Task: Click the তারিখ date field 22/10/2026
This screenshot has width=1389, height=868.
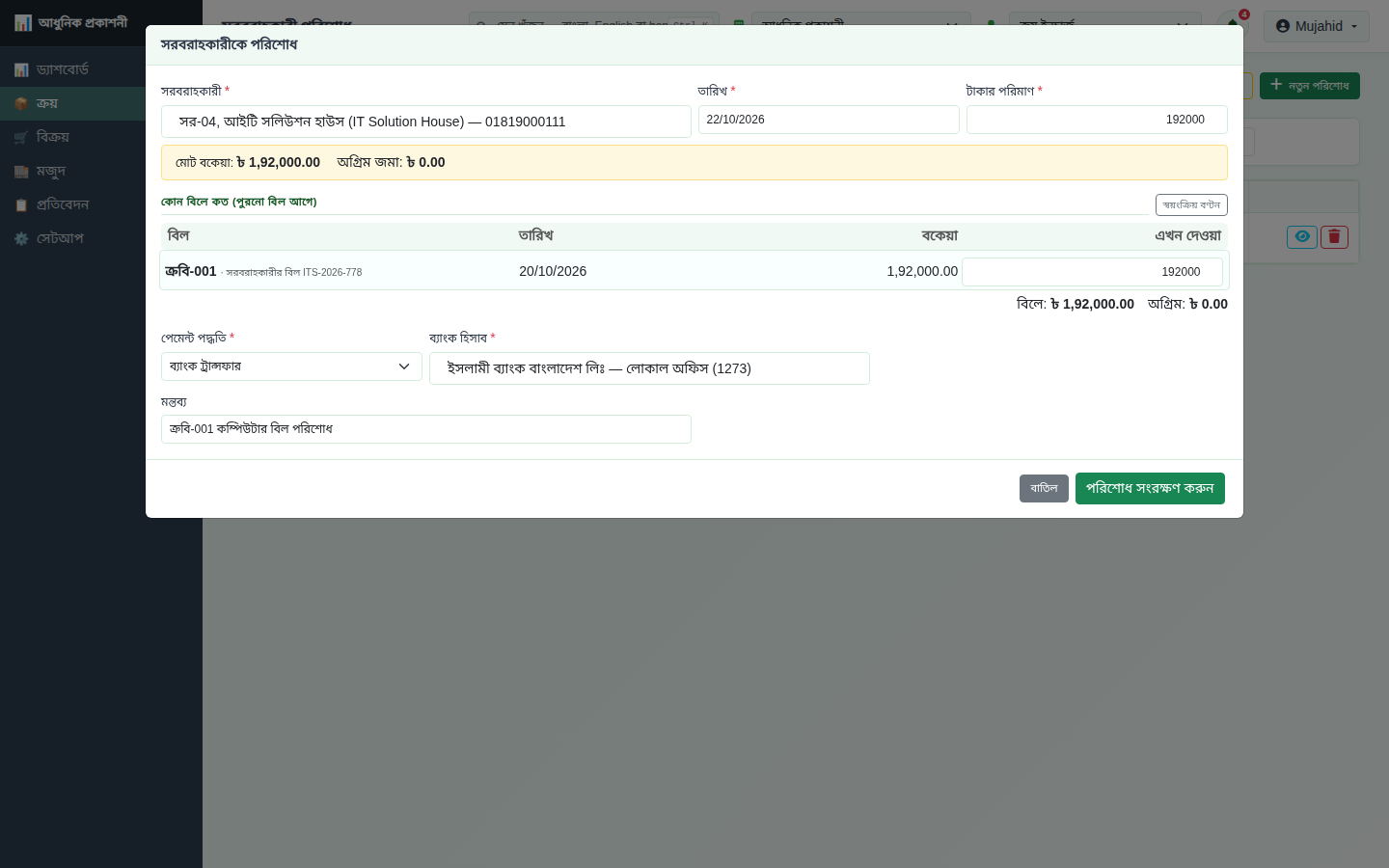Action: pos(829,120)
